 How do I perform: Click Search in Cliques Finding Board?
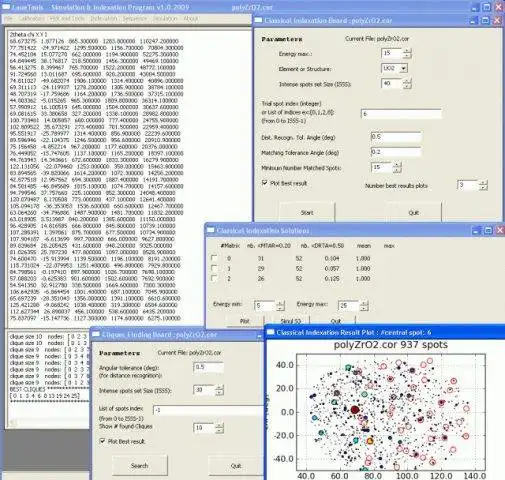click(x=139, y=465)
